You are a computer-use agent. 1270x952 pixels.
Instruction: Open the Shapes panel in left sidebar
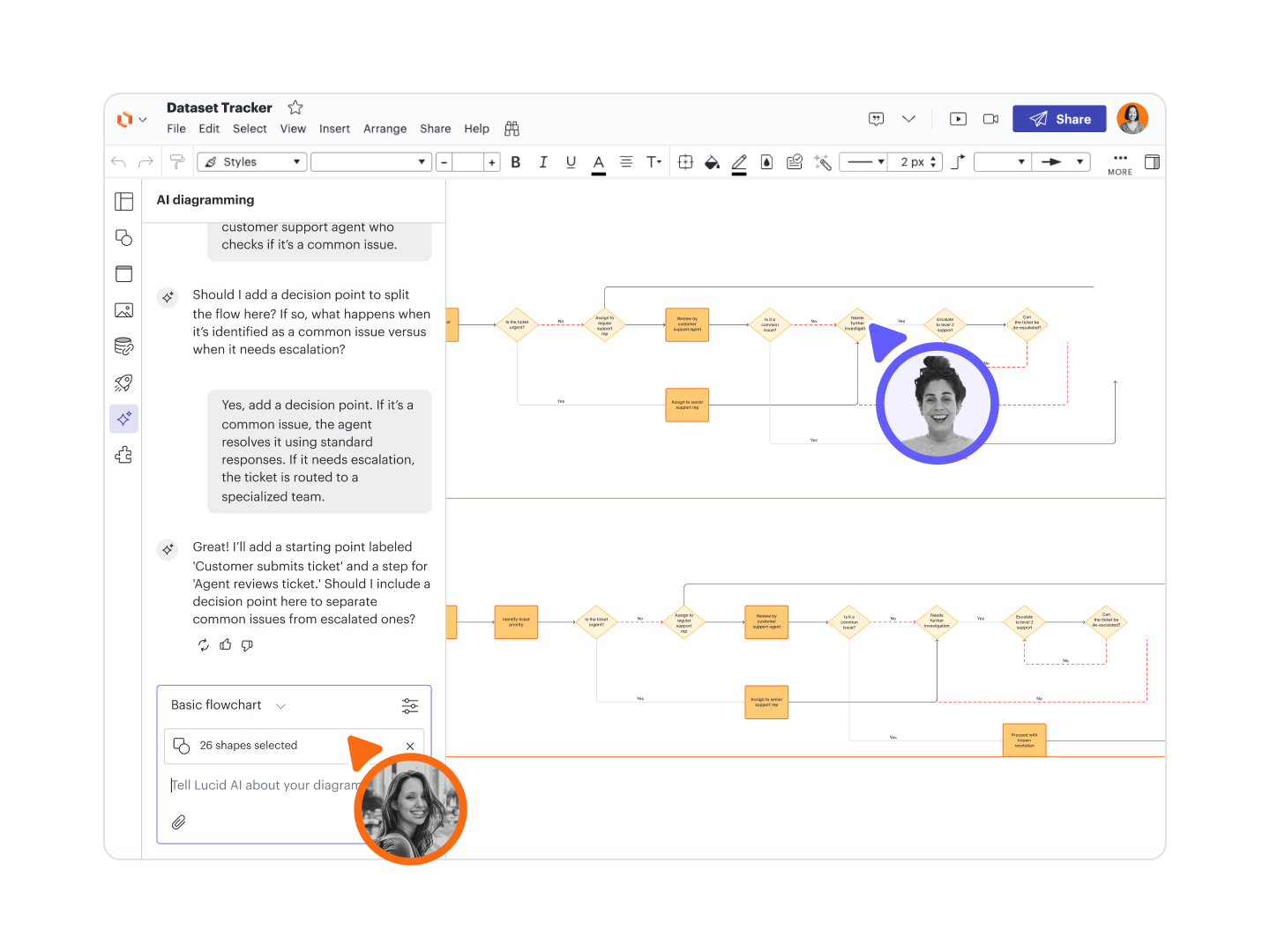point(123,238)
